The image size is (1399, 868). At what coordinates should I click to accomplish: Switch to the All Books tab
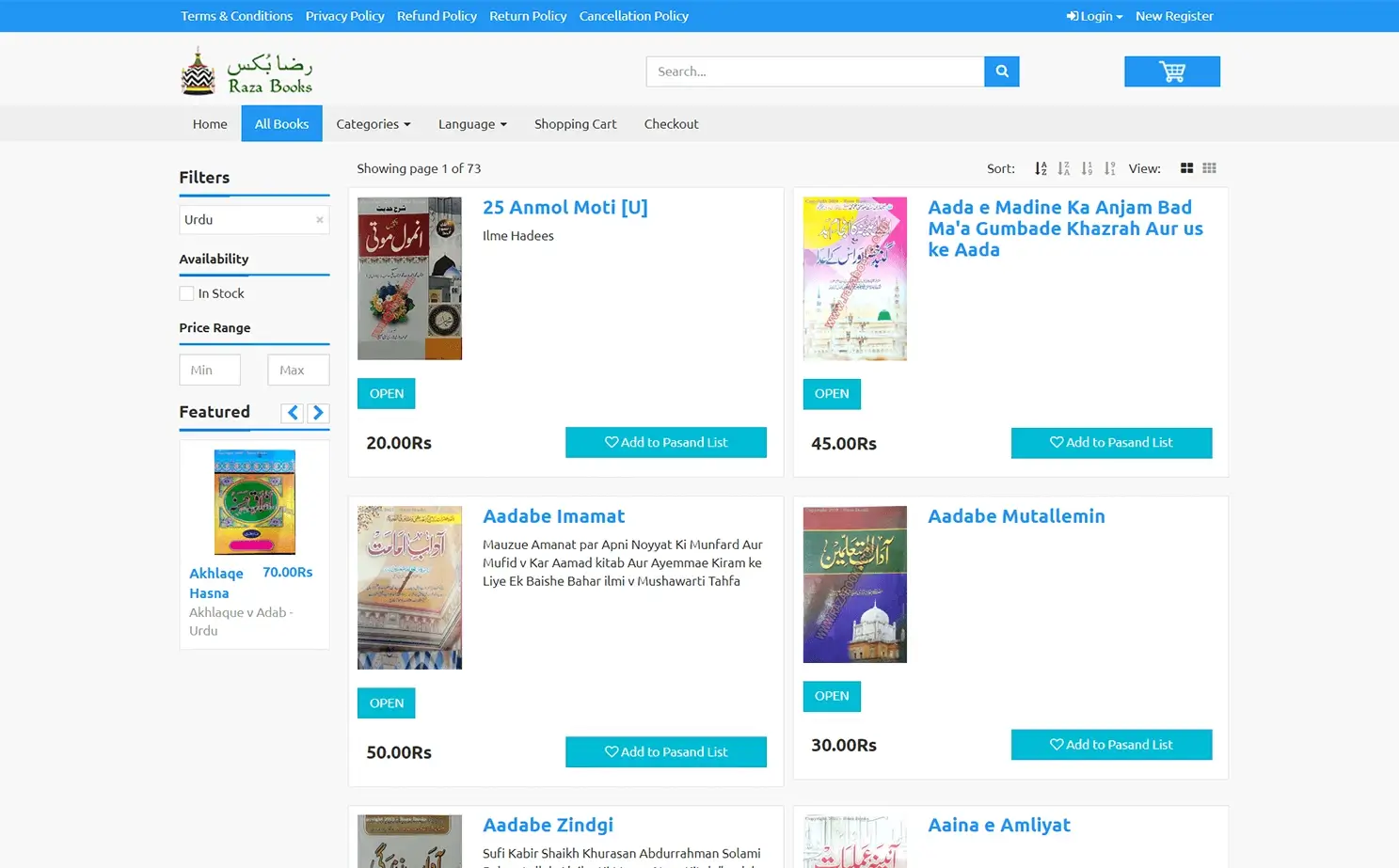coord(281,123)
